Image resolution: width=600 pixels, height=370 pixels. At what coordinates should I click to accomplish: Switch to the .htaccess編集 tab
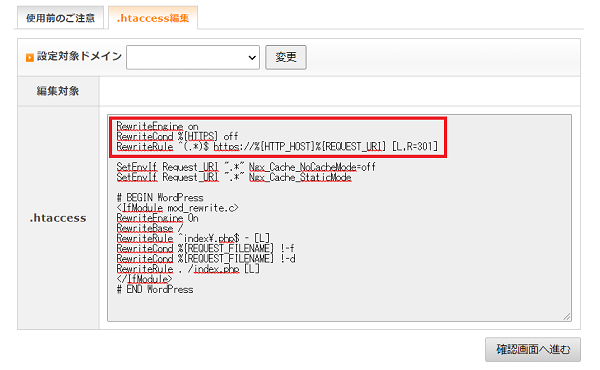153,18
